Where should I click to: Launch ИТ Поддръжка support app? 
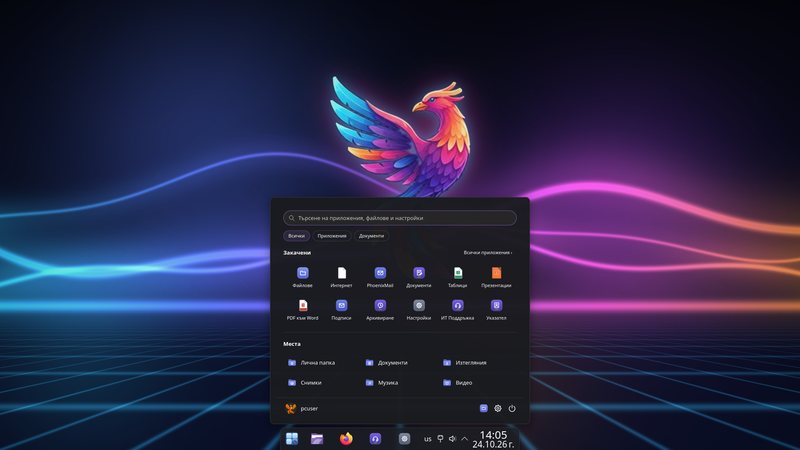tap(458, 305)
